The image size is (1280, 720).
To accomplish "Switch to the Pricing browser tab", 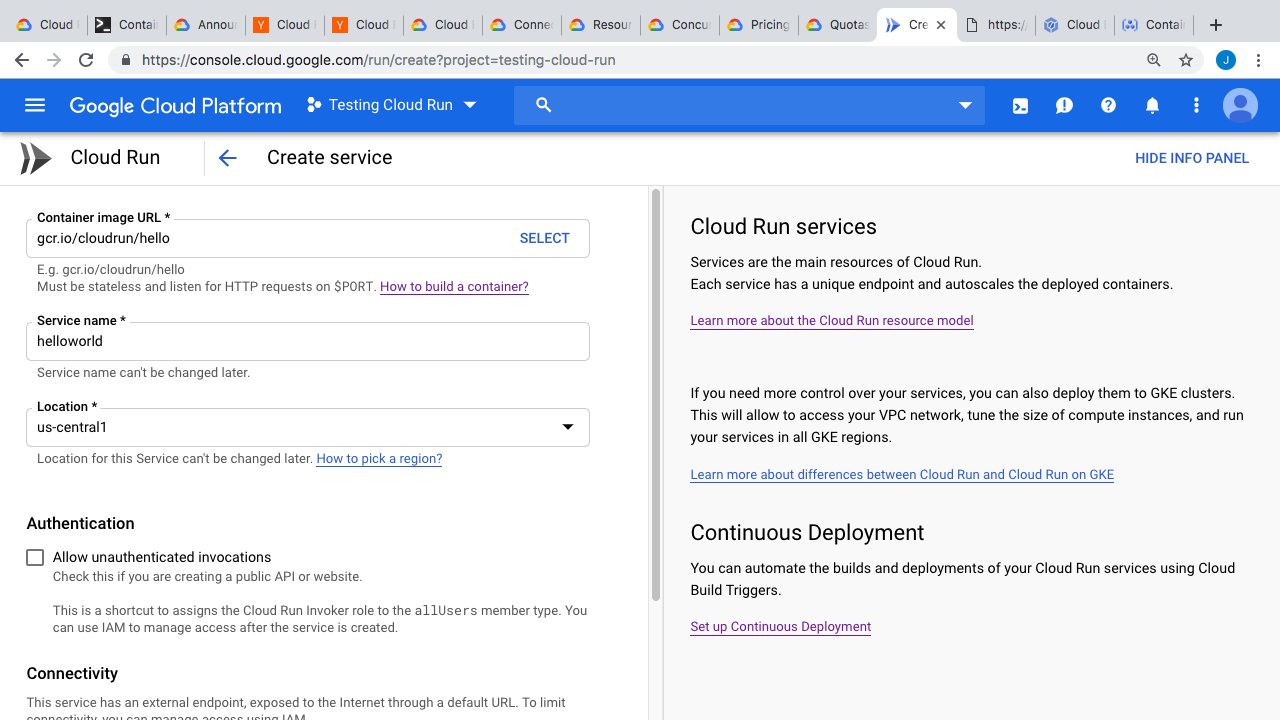I will pyautogui.click(x=758, y=25).
